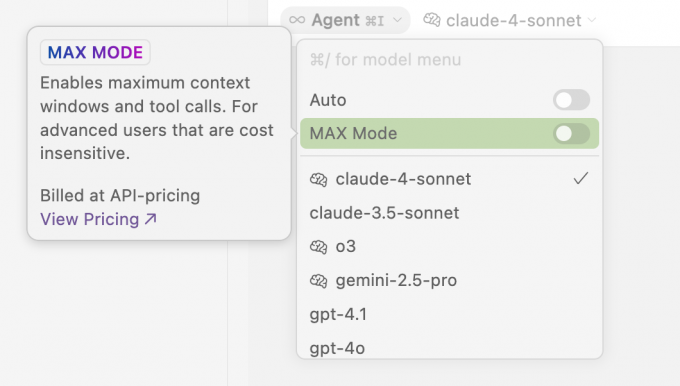
Task: Select gemini-2.5-pro model name
Action: click(x=396, y=281)
